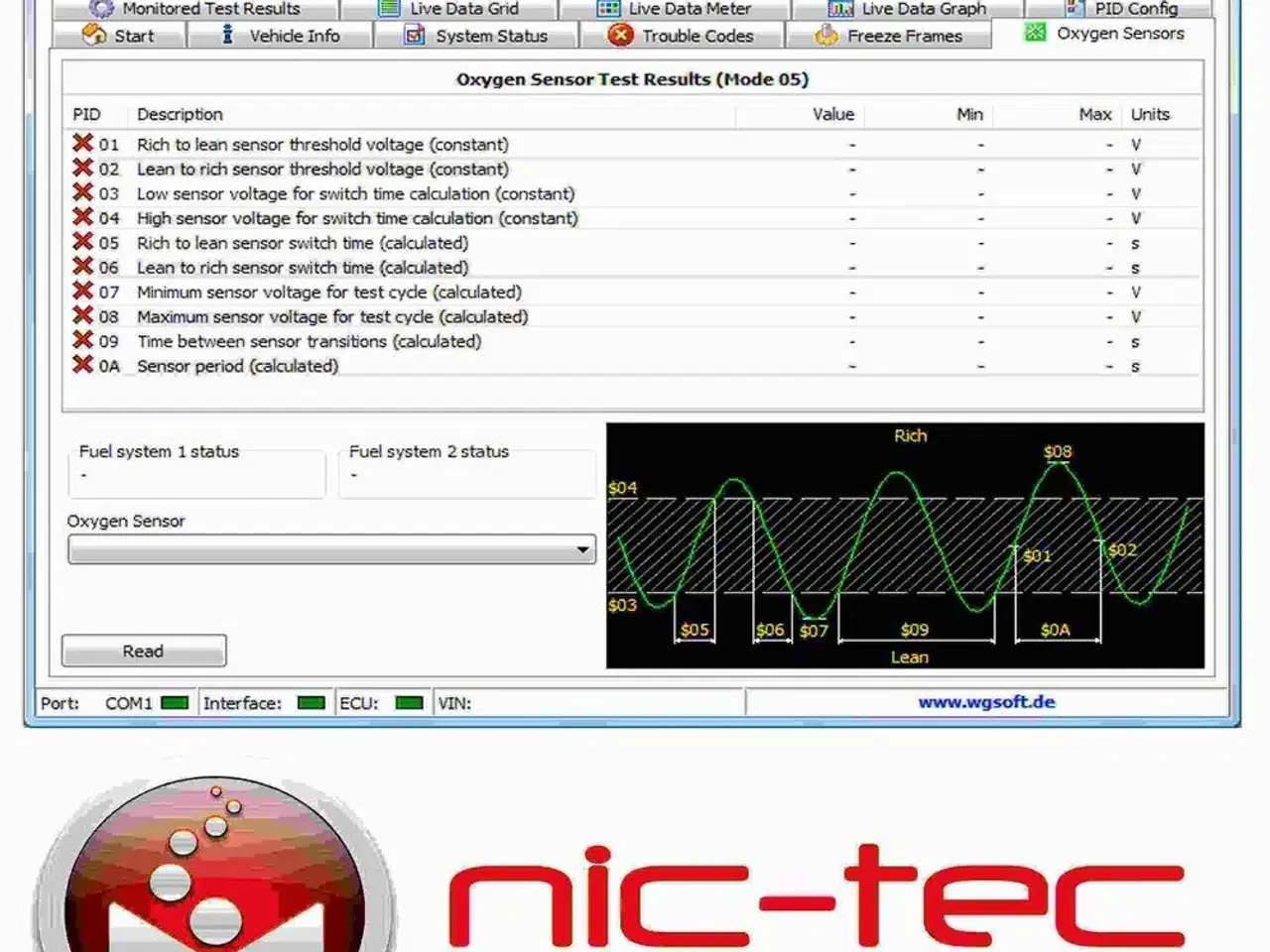Click the Vehicle Info 'i' icon
1270x952 pixels.
(227, 35)
